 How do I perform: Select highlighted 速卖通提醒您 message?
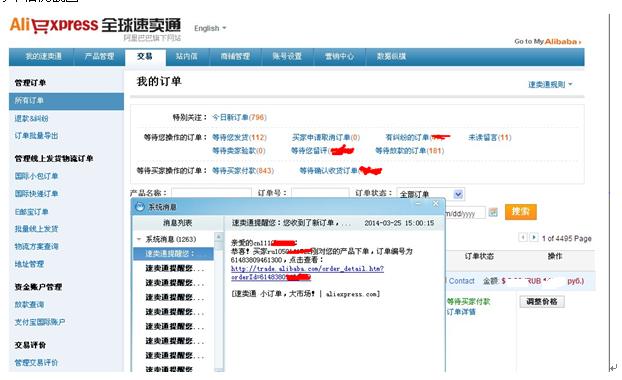point(174,254)
